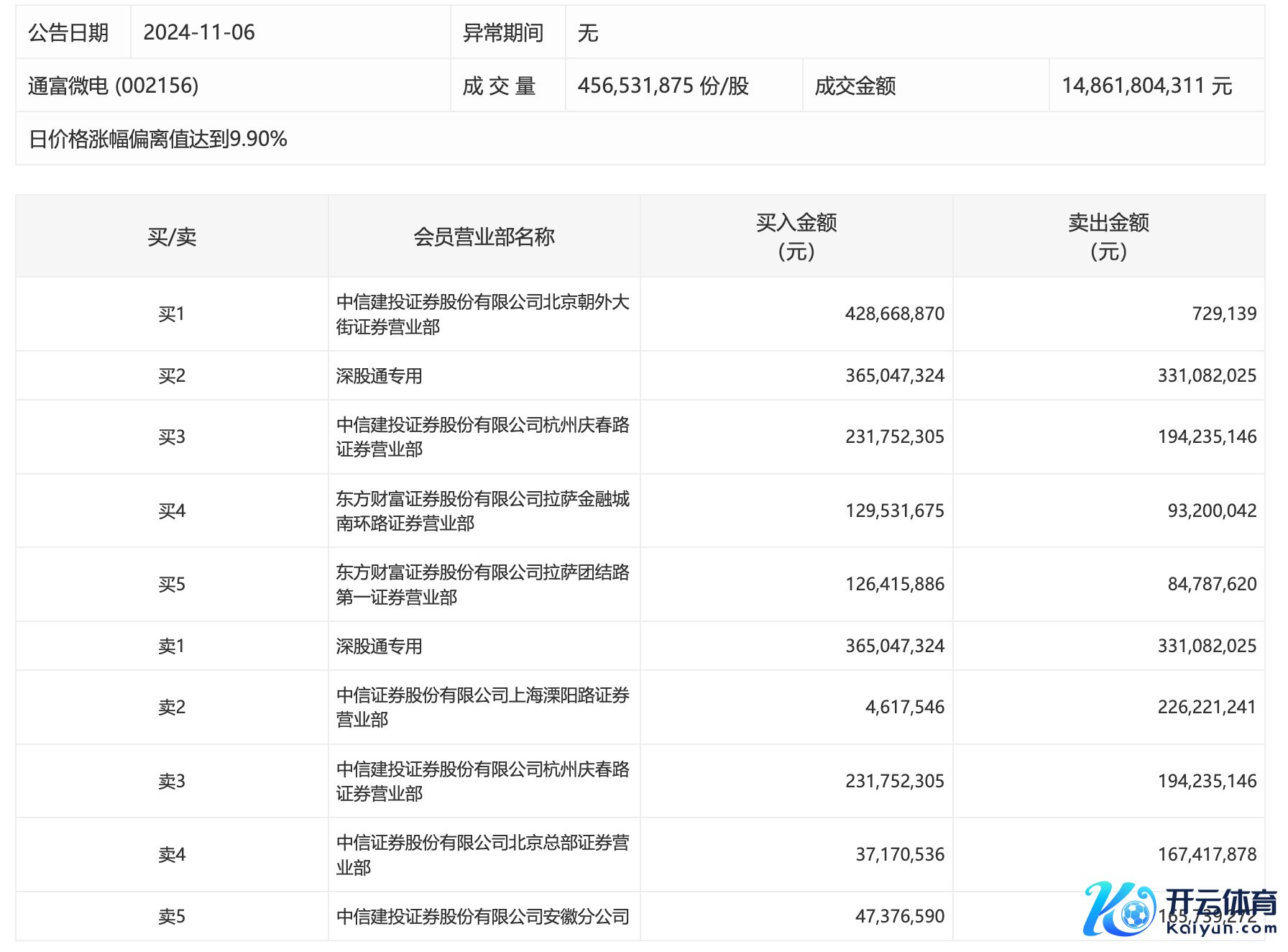Screen dimensions: 1288x952
Task: Click 深股通专用 in the 卖1 row
Action: pyautogui.click(x=379, y=646)
